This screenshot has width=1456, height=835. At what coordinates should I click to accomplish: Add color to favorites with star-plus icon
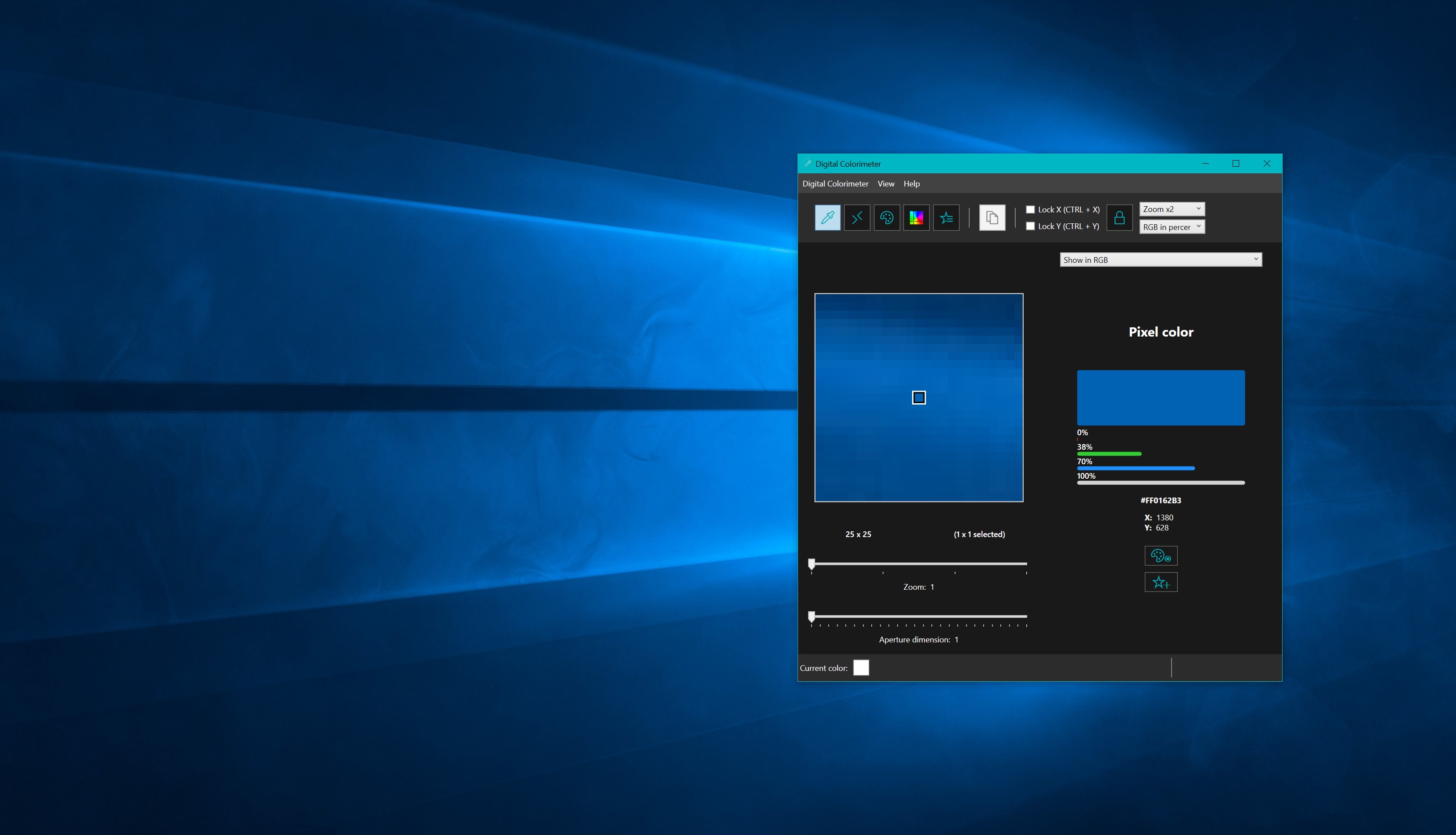1161,583
